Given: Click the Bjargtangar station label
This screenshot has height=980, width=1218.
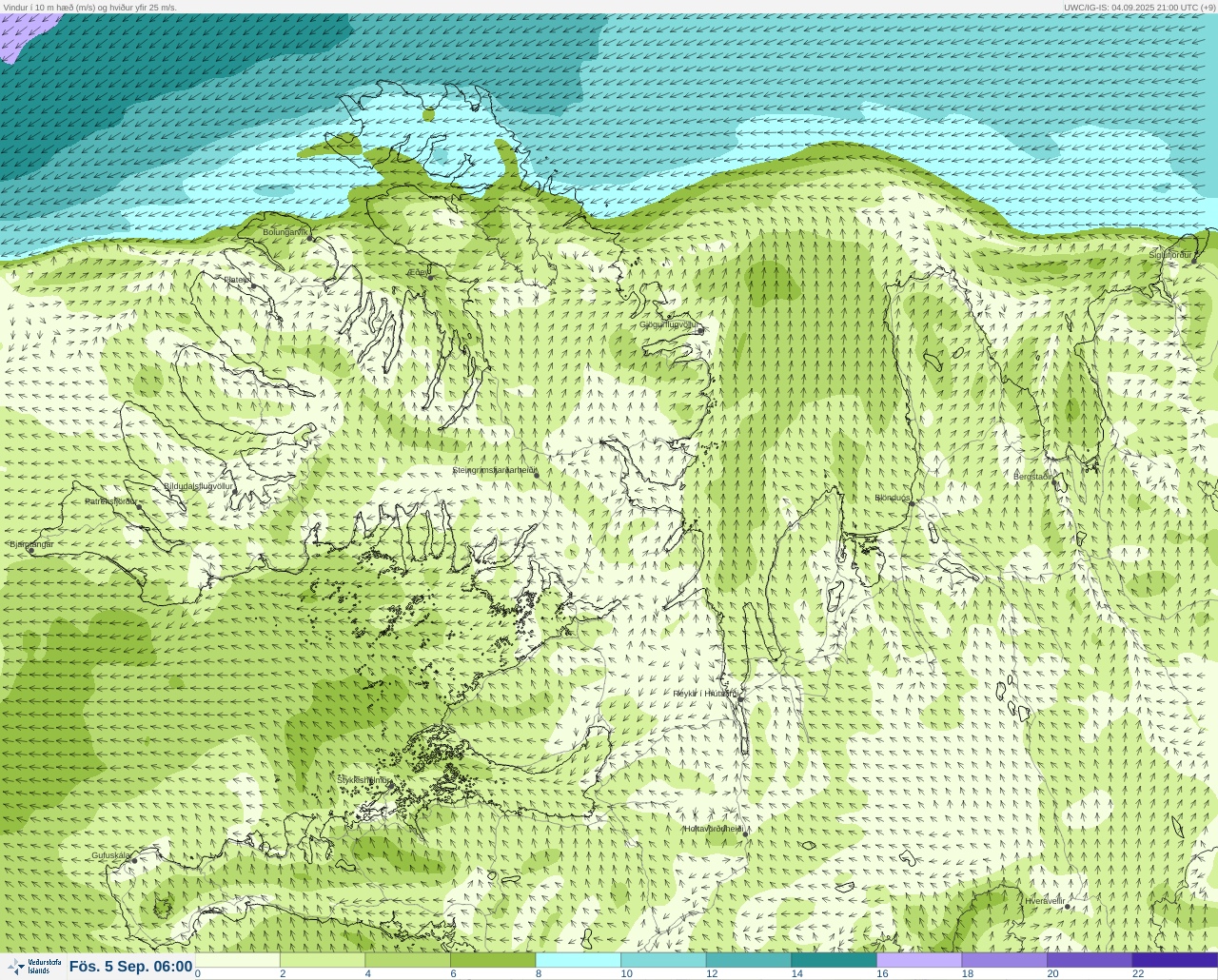Looking at the screenshot, I should pyautogui.click(x=31, y=544).
